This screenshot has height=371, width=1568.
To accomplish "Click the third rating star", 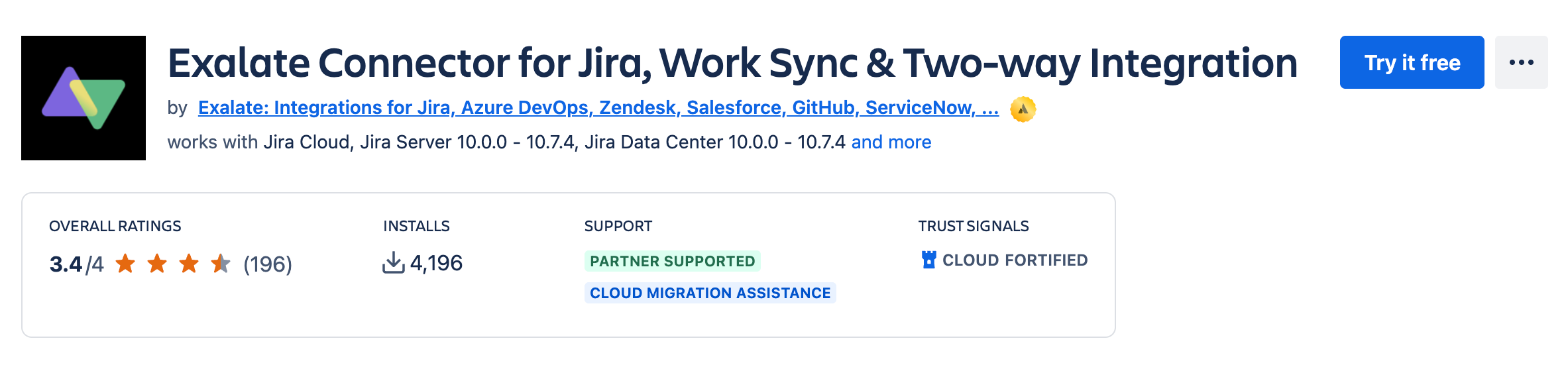I will coord(189,264).
